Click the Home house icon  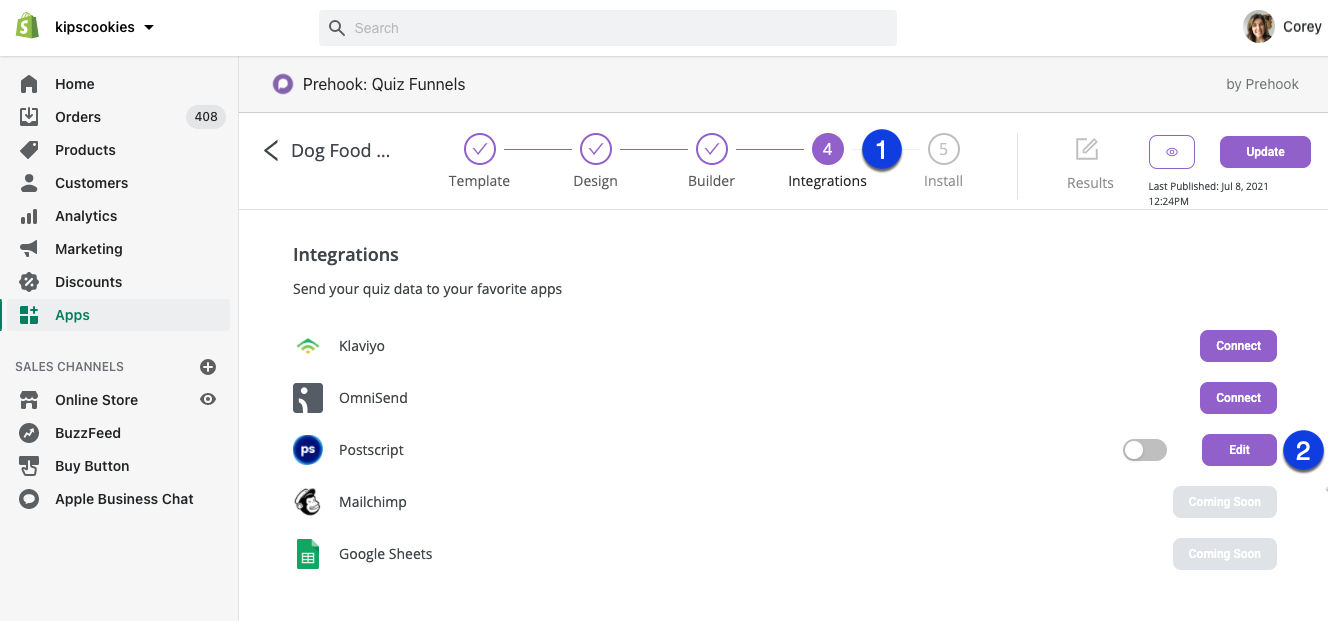click(x=29, y=84)
